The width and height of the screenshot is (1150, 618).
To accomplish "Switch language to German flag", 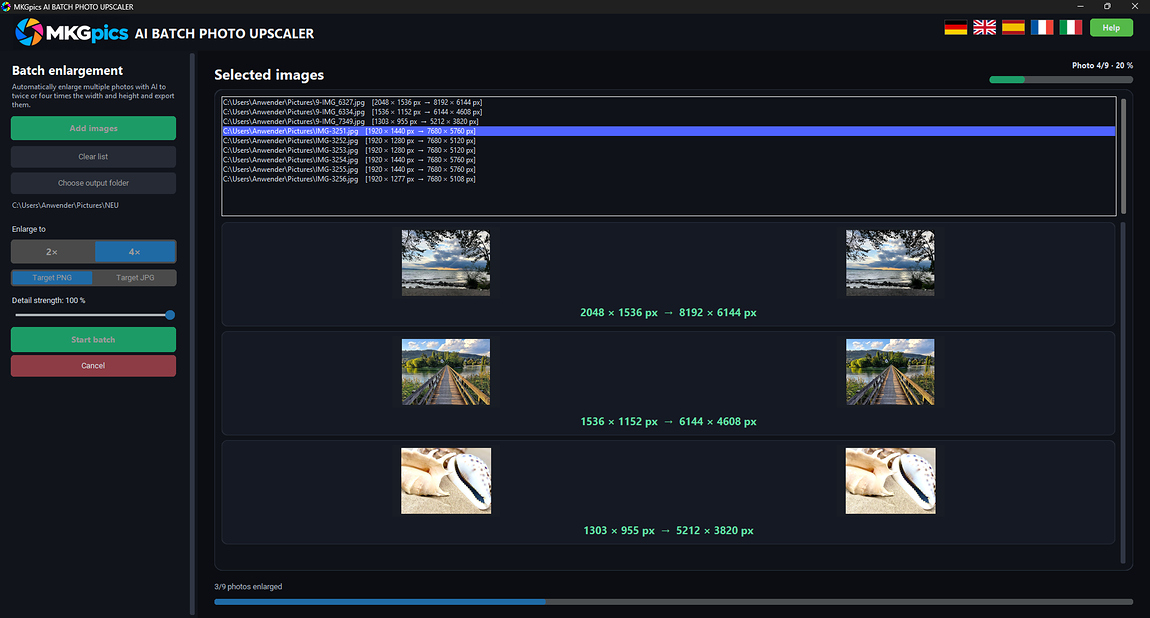I will click(955, 27).
